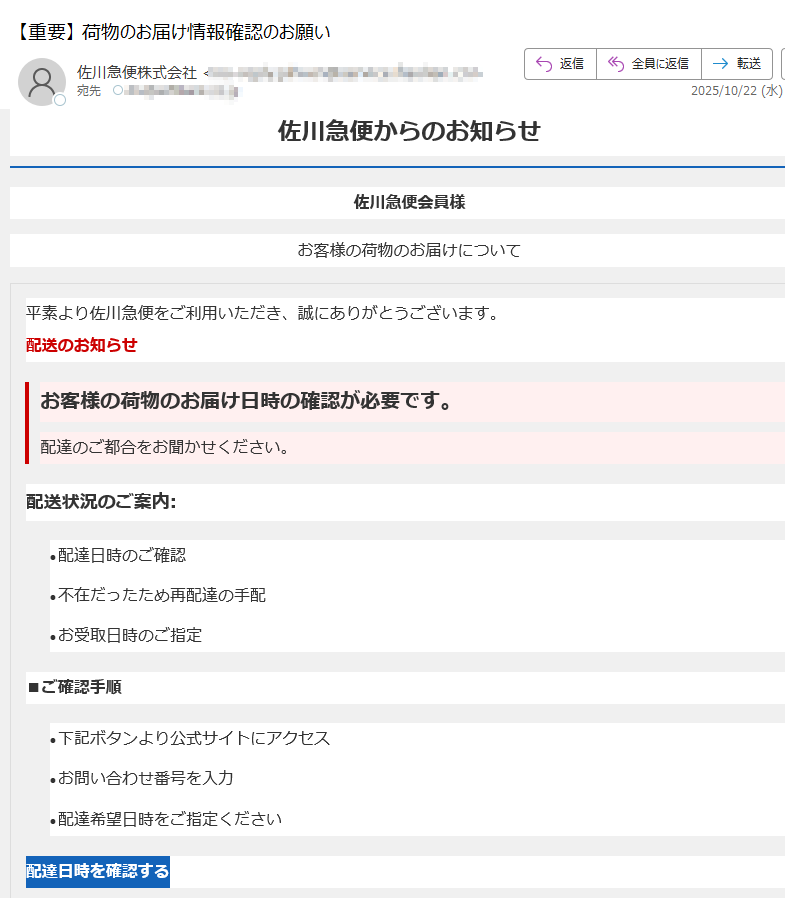This screenshot has width=785, height=898.
Task: Click the red heading 配送のお知らせ
Action: (x=82, y=345)
